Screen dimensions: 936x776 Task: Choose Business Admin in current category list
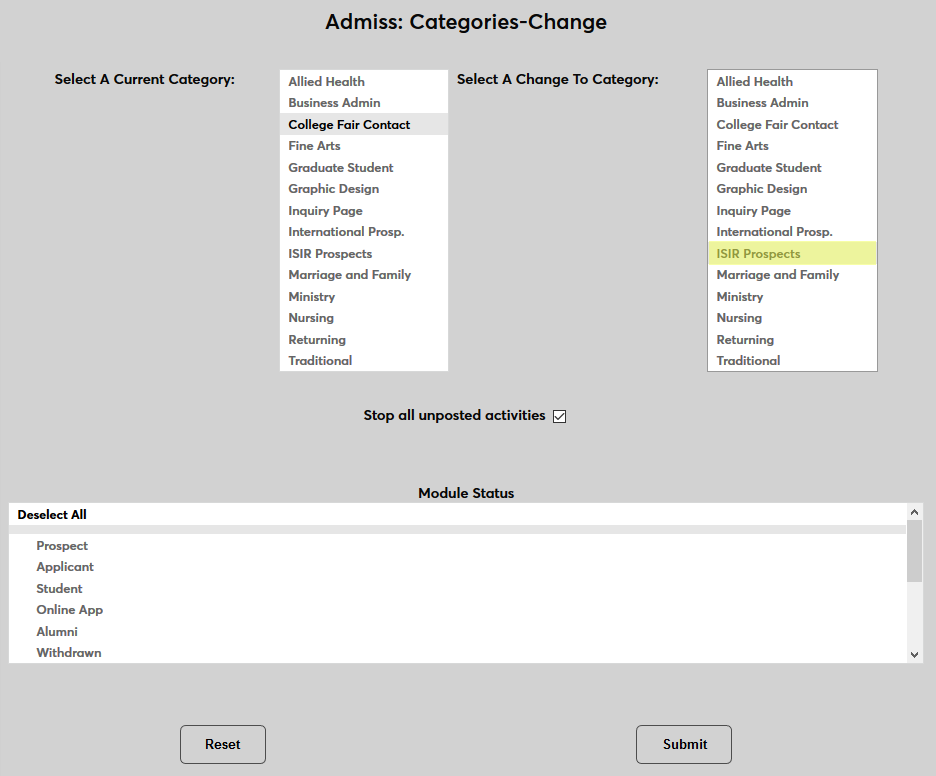(334, 103)
